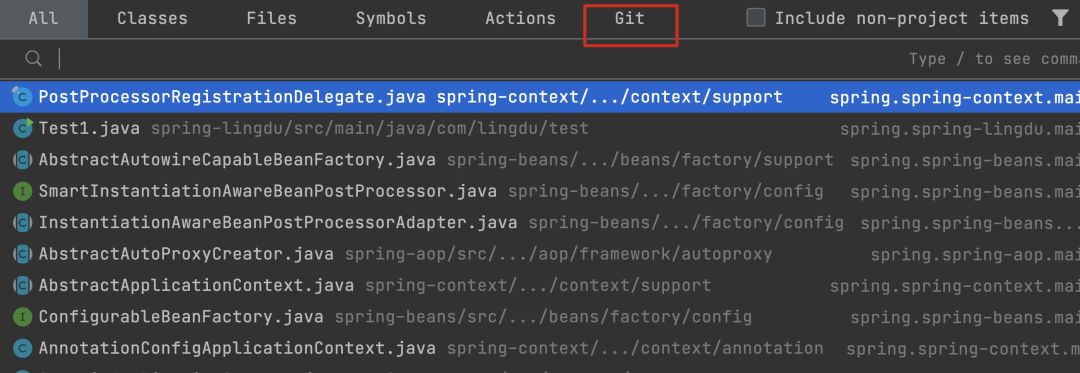Select the All tab

(x=43, y=19)
